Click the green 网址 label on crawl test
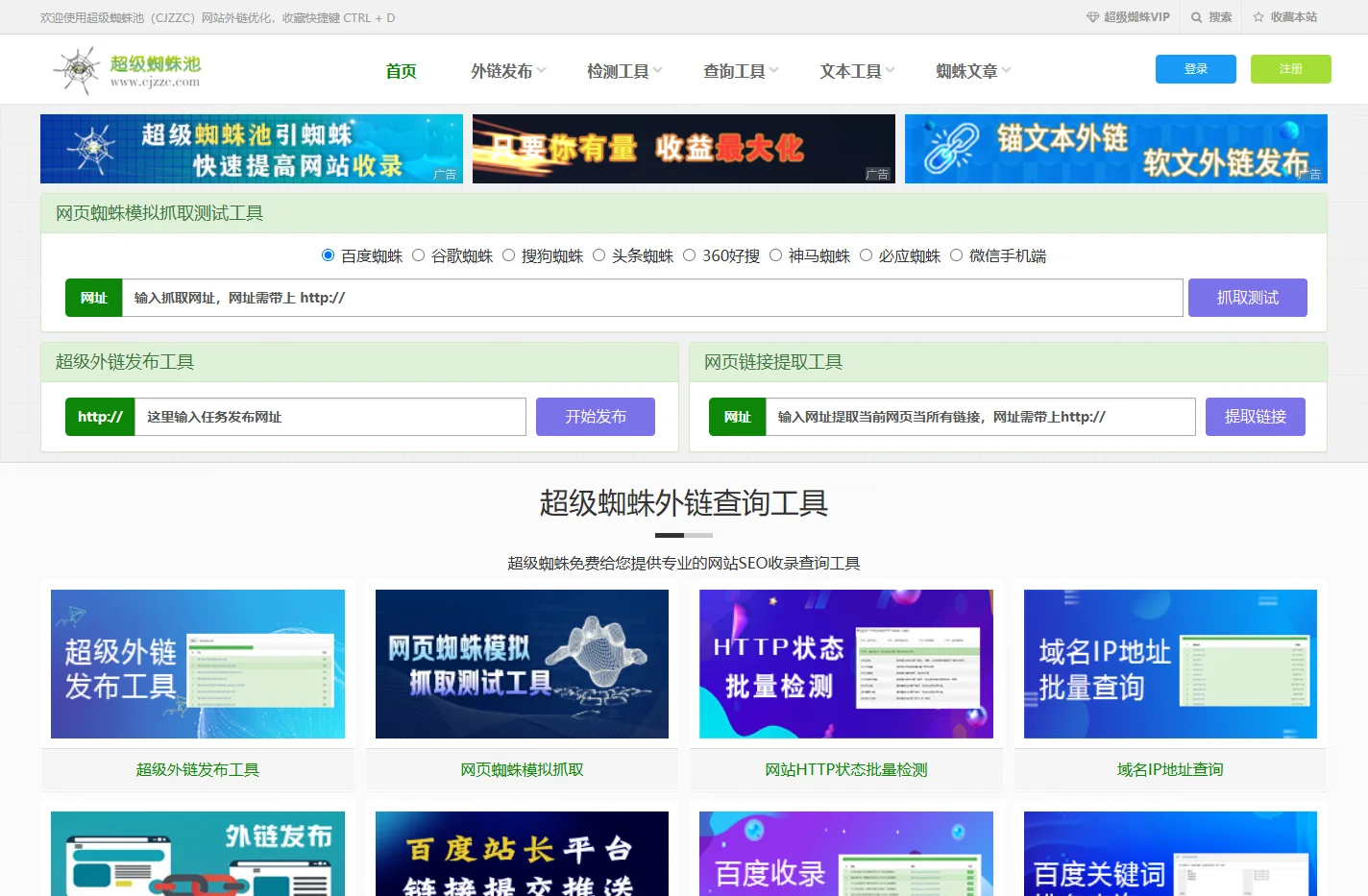Viewport: 1368px width, 896px height. pyautogui.click(x=94, y=298)
